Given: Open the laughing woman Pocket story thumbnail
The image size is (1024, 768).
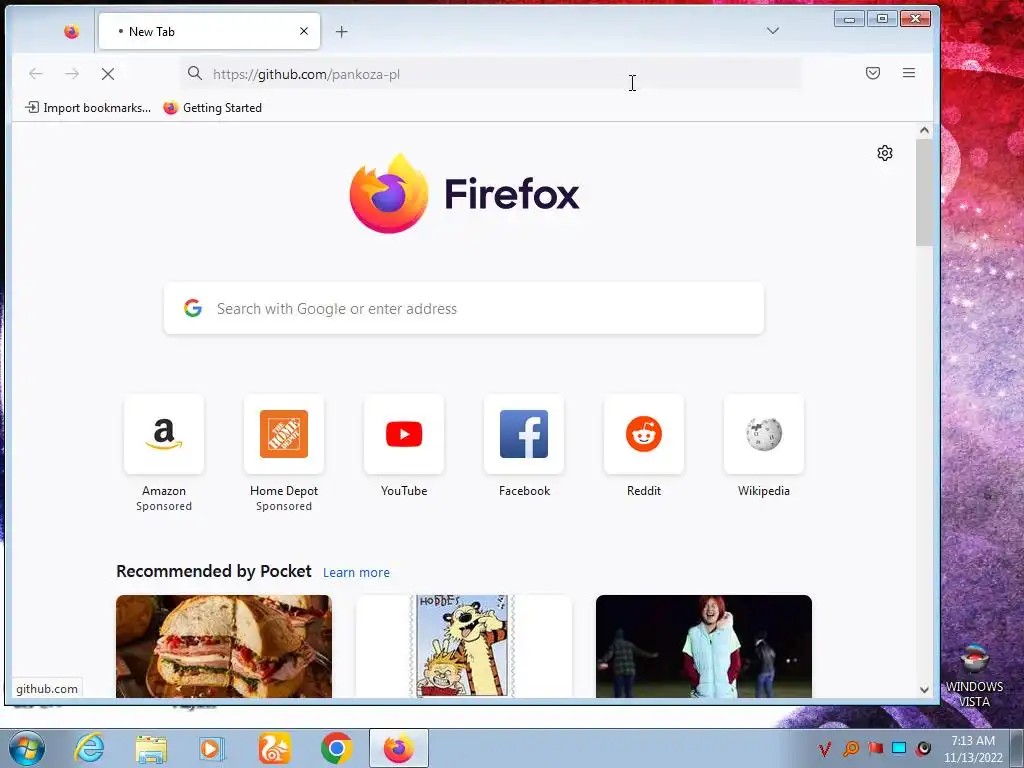Looking at the screenshot, I should (x=703, y=646).
